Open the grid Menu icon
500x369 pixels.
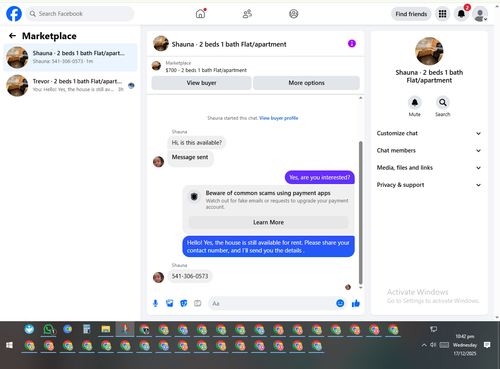click(x=442, y=14)
